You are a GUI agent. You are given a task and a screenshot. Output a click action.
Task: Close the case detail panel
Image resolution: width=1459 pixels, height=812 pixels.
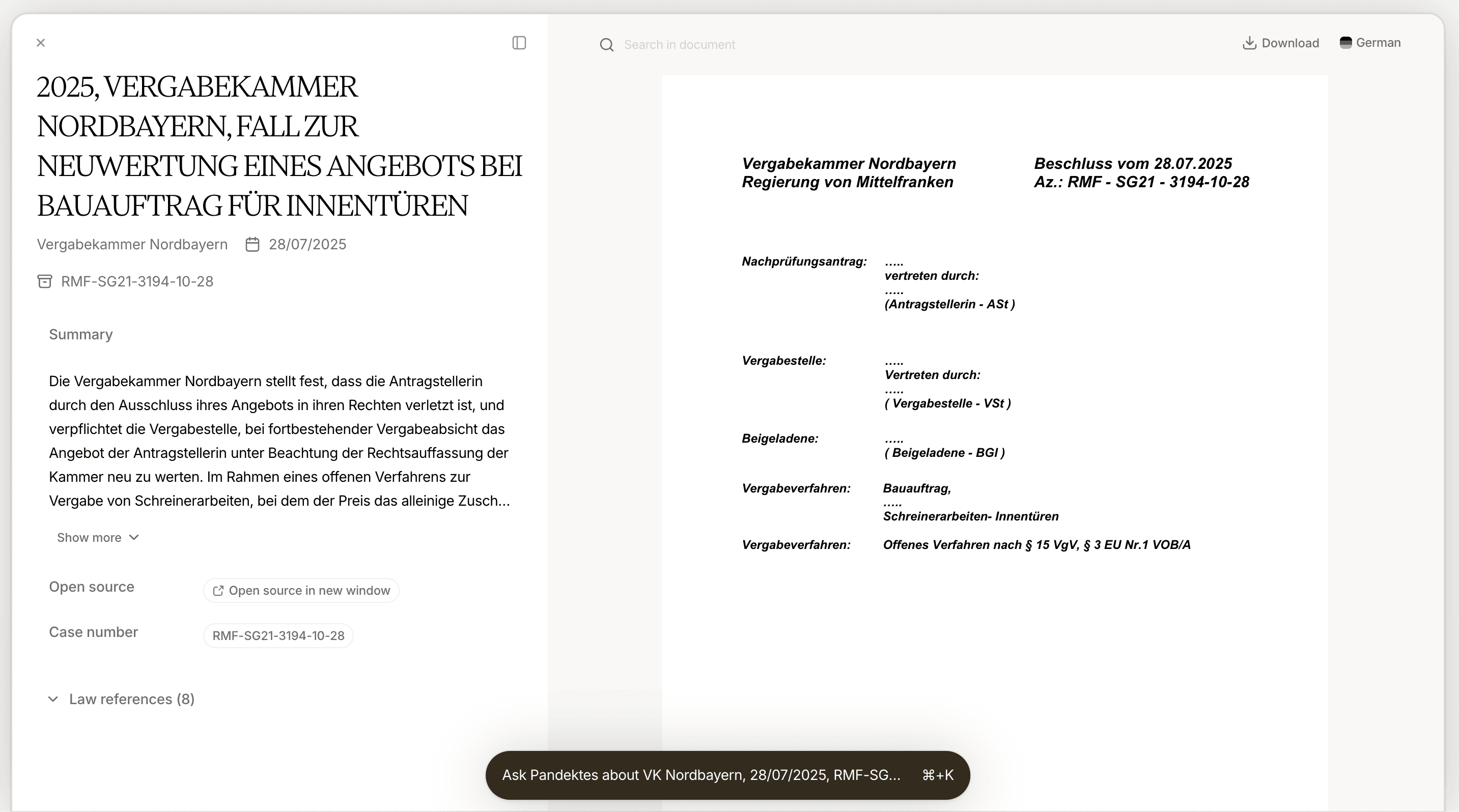[x=41, y=43]
